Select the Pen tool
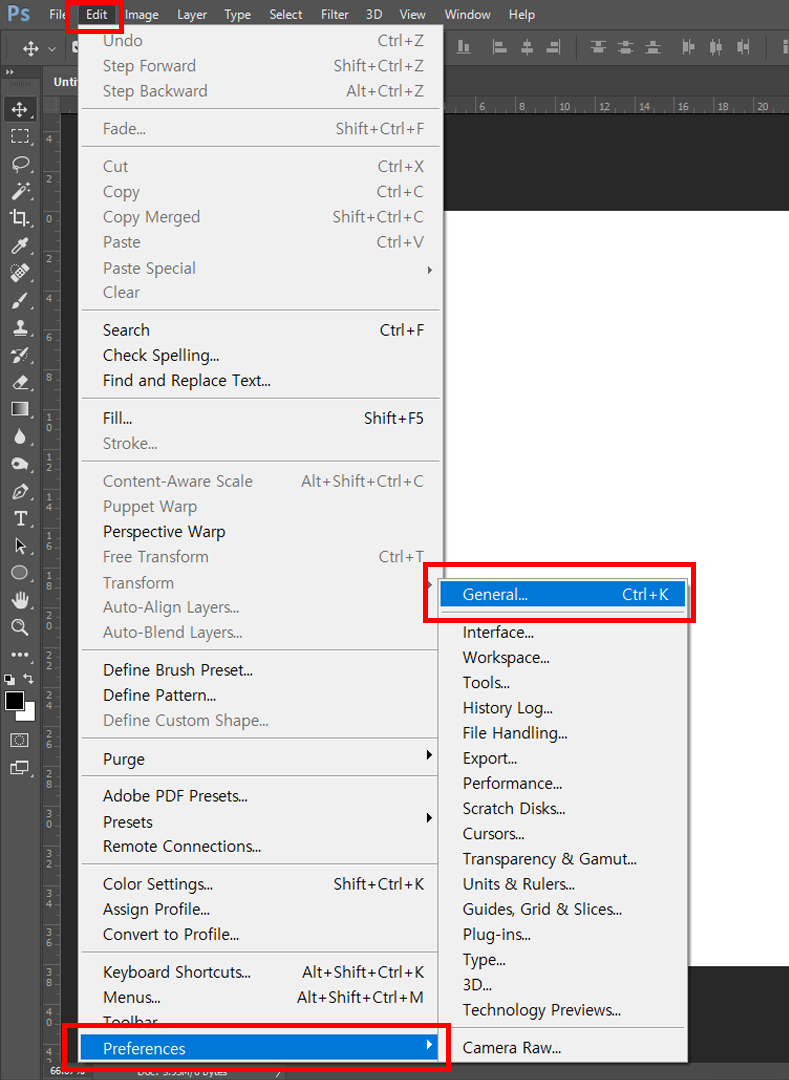This screenshot has width=789, height=1080. (x=19, y=491)
